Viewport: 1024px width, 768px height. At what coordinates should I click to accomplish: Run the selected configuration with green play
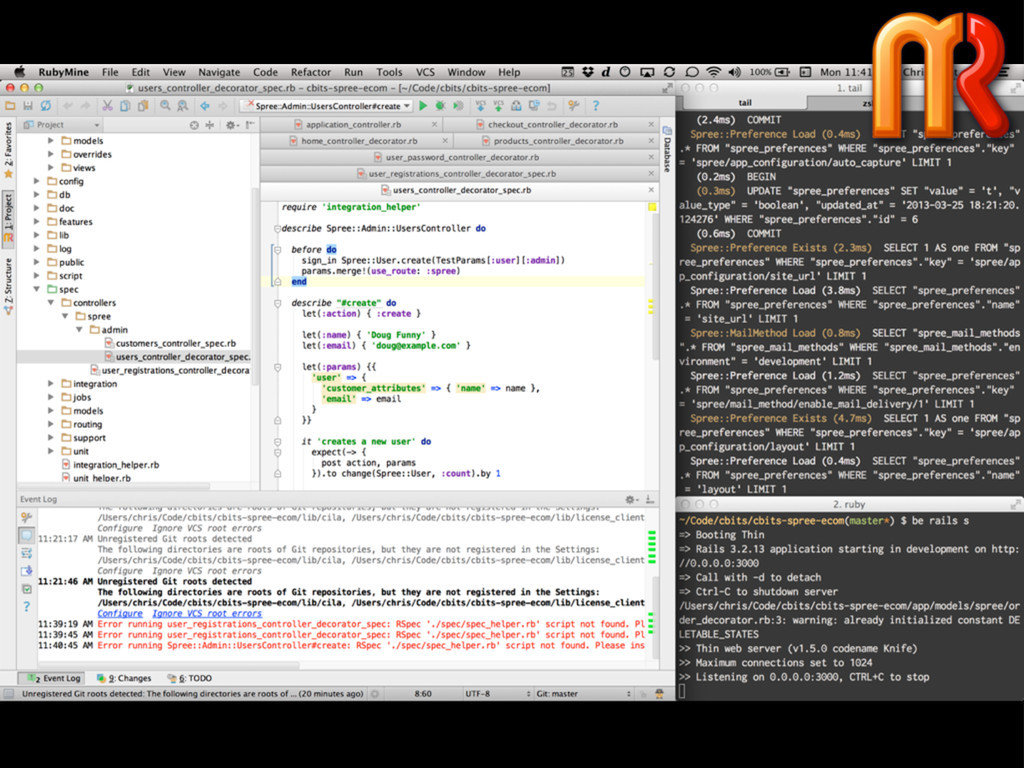[x=423, y=106]
